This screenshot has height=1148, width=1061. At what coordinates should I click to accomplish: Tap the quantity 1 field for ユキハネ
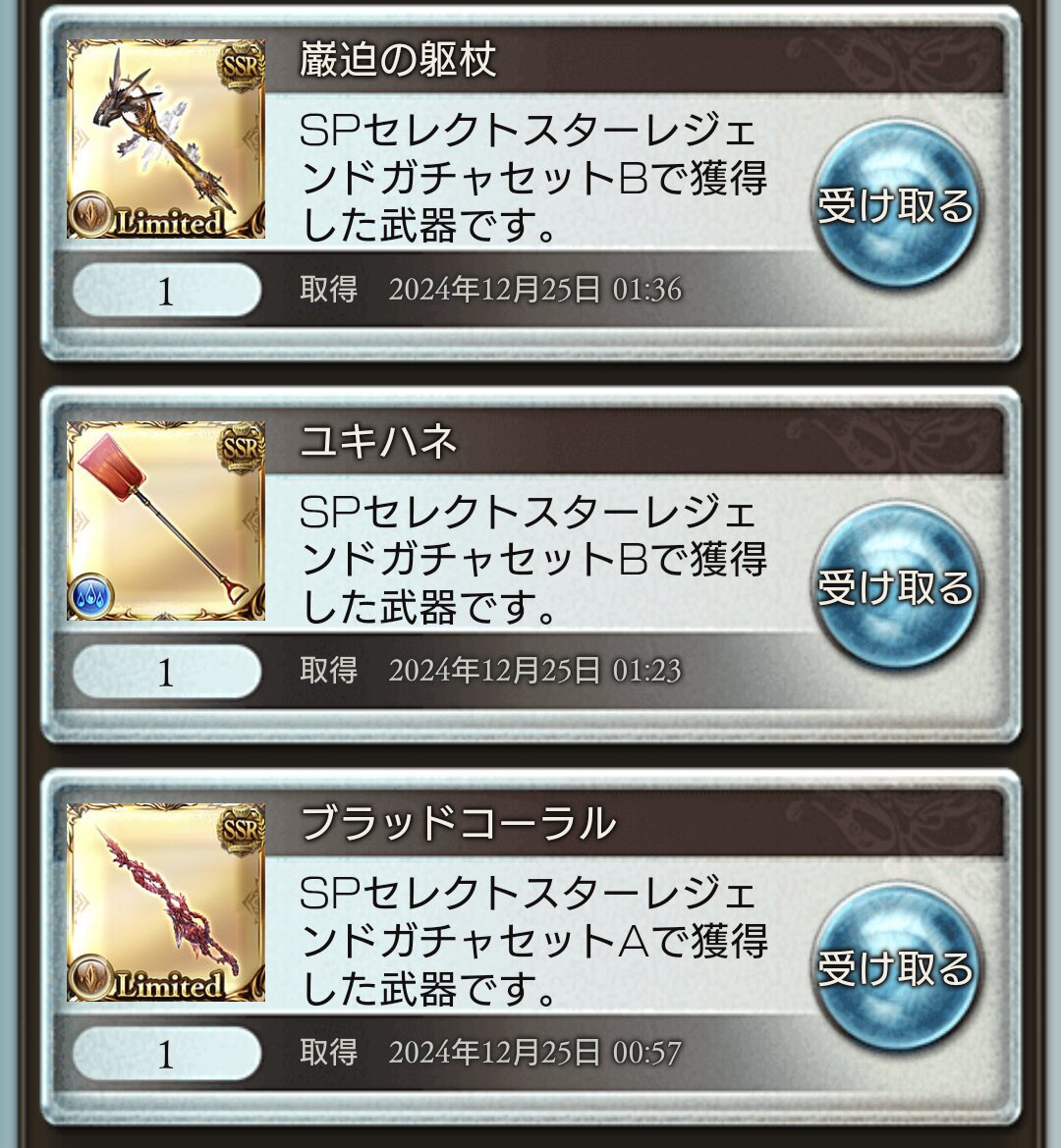(x=167, y=672)
